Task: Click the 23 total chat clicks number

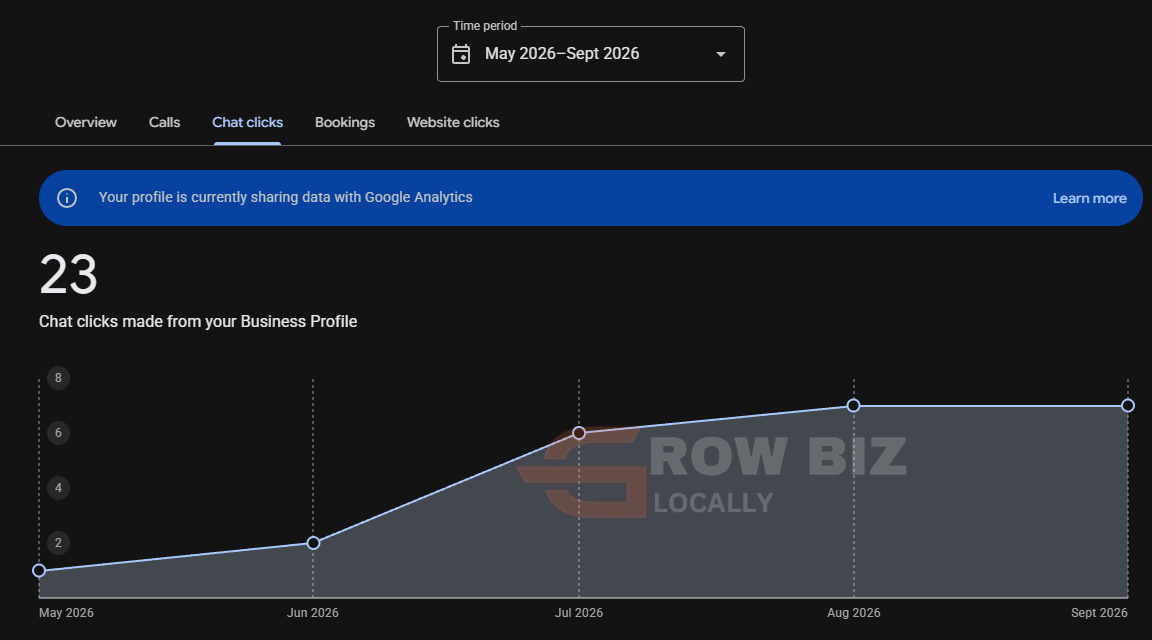Action: [68, 275]
